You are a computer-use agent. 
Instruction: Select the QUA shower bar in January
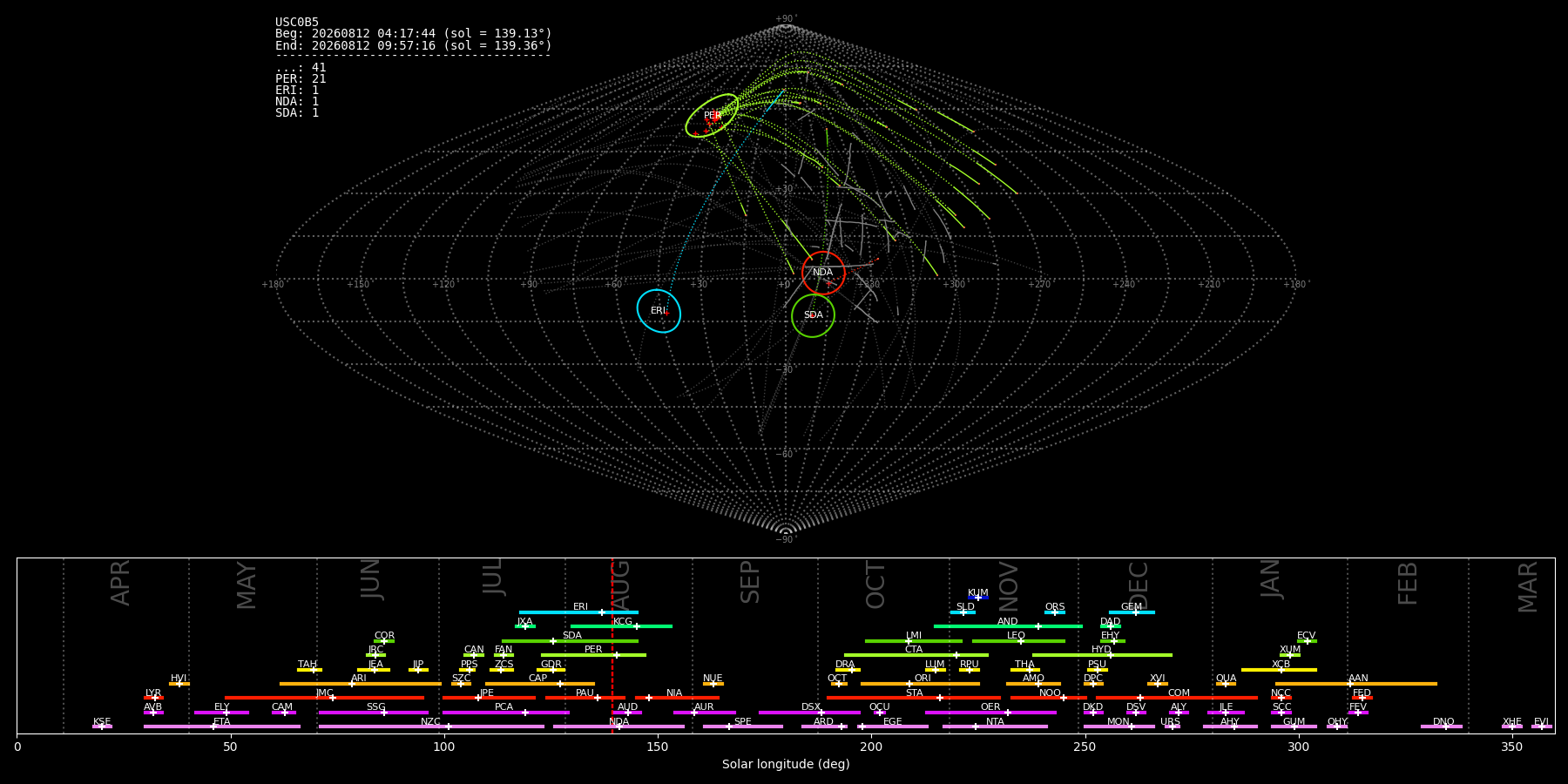[x=1226, y=684]
